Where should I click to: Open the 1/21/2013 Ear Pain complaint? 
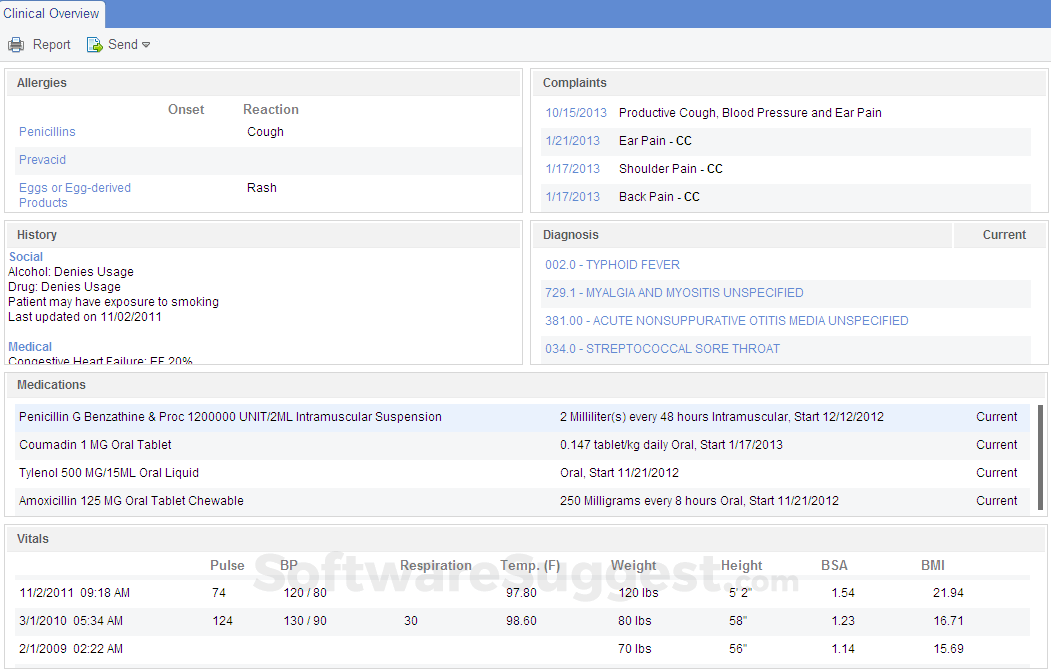click(573, 141)
